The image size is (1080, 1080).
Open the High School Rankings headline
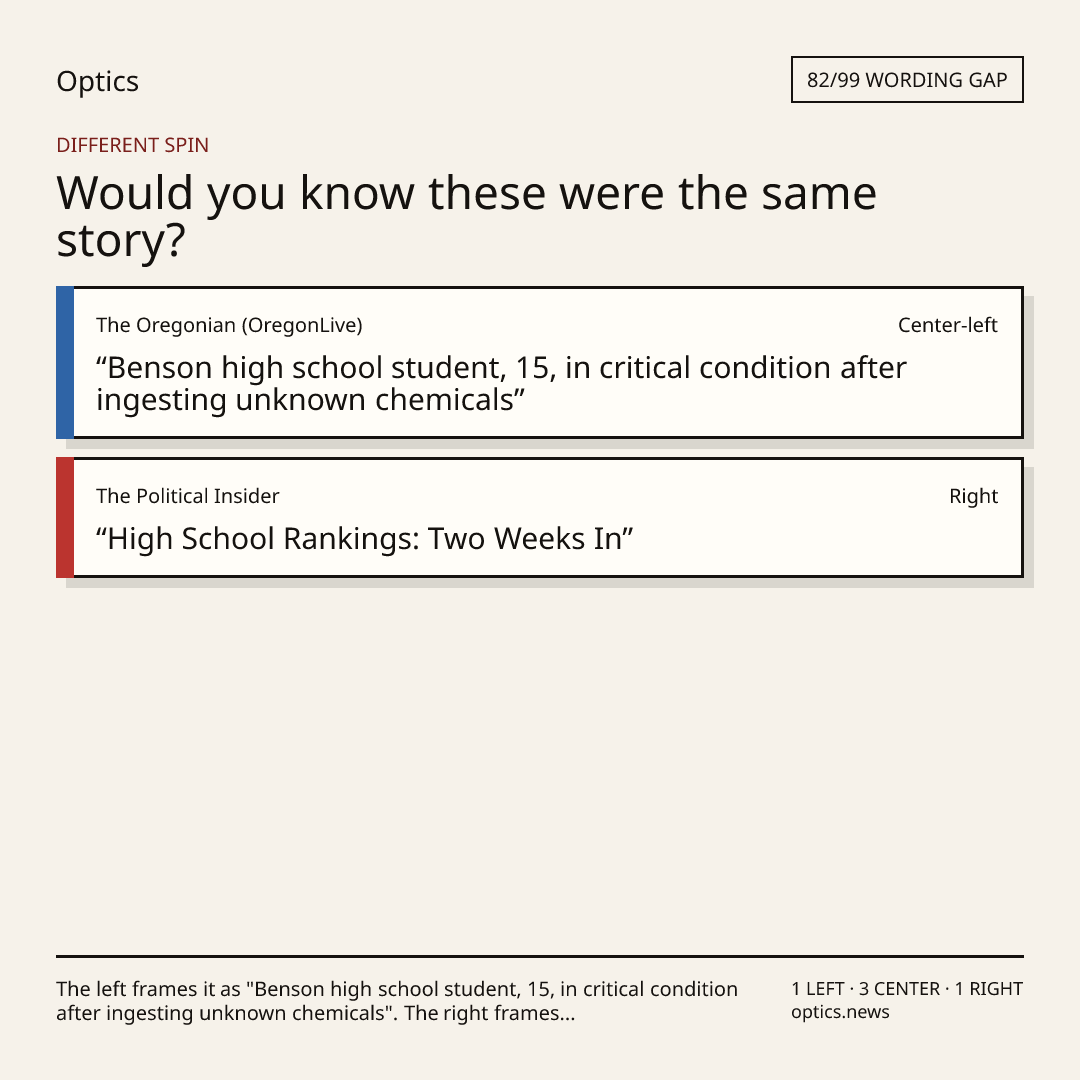click(x=364, y=539)
